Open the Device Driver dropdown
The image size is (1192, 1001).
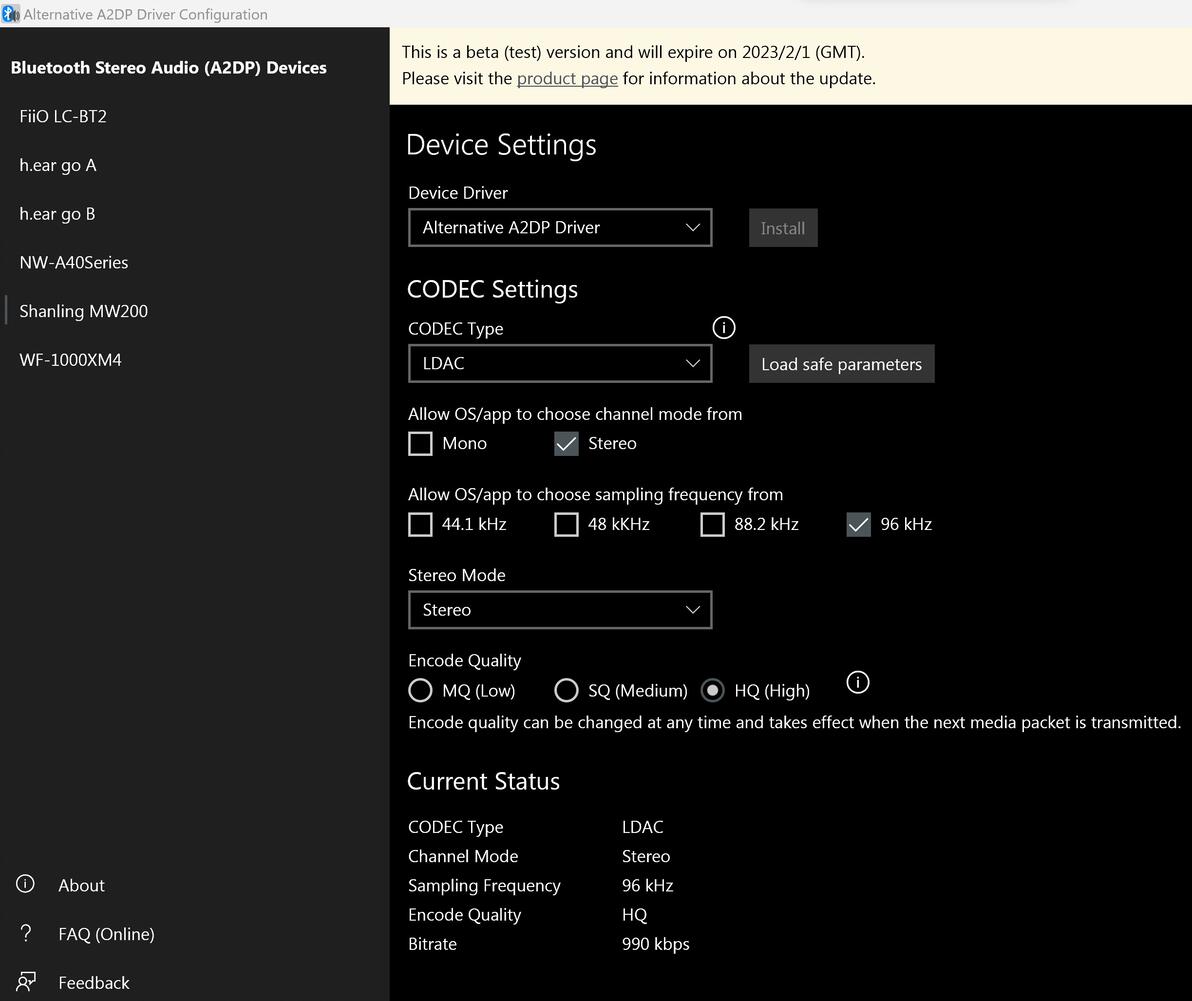tap(560, 228)
